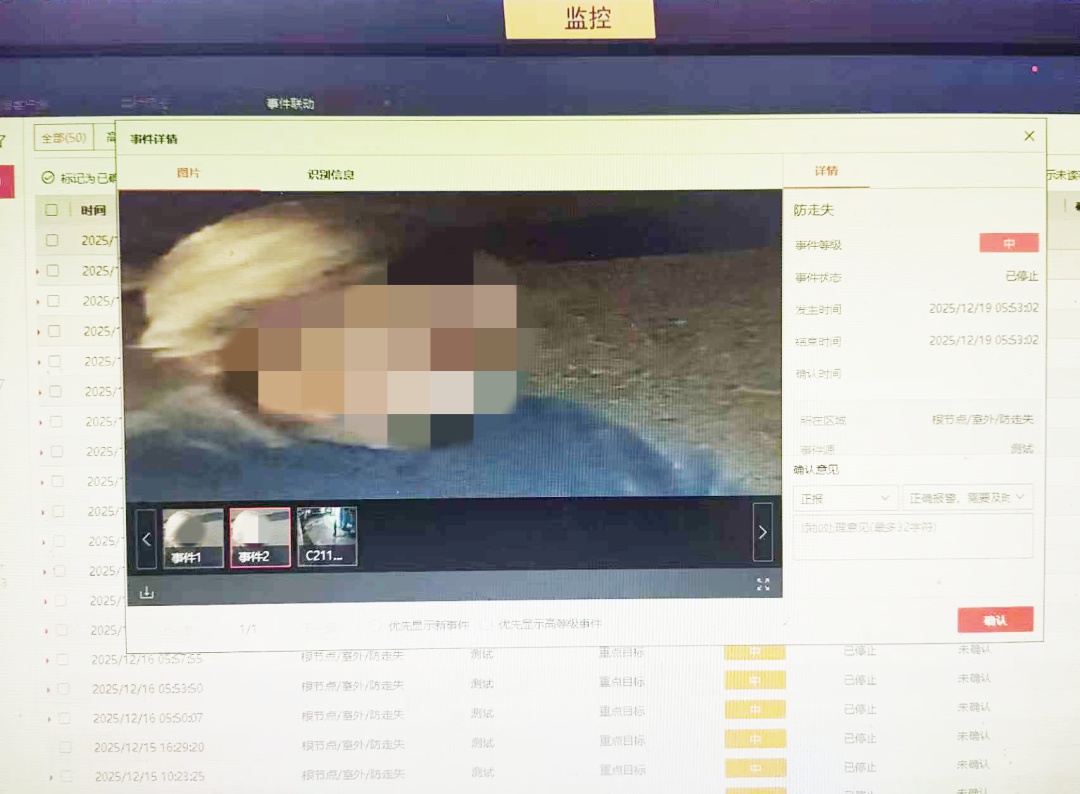This screenshot has width=1080, height=794.
Task: Open fullscreen view of the event picture
Action: [x=762, y=585]
